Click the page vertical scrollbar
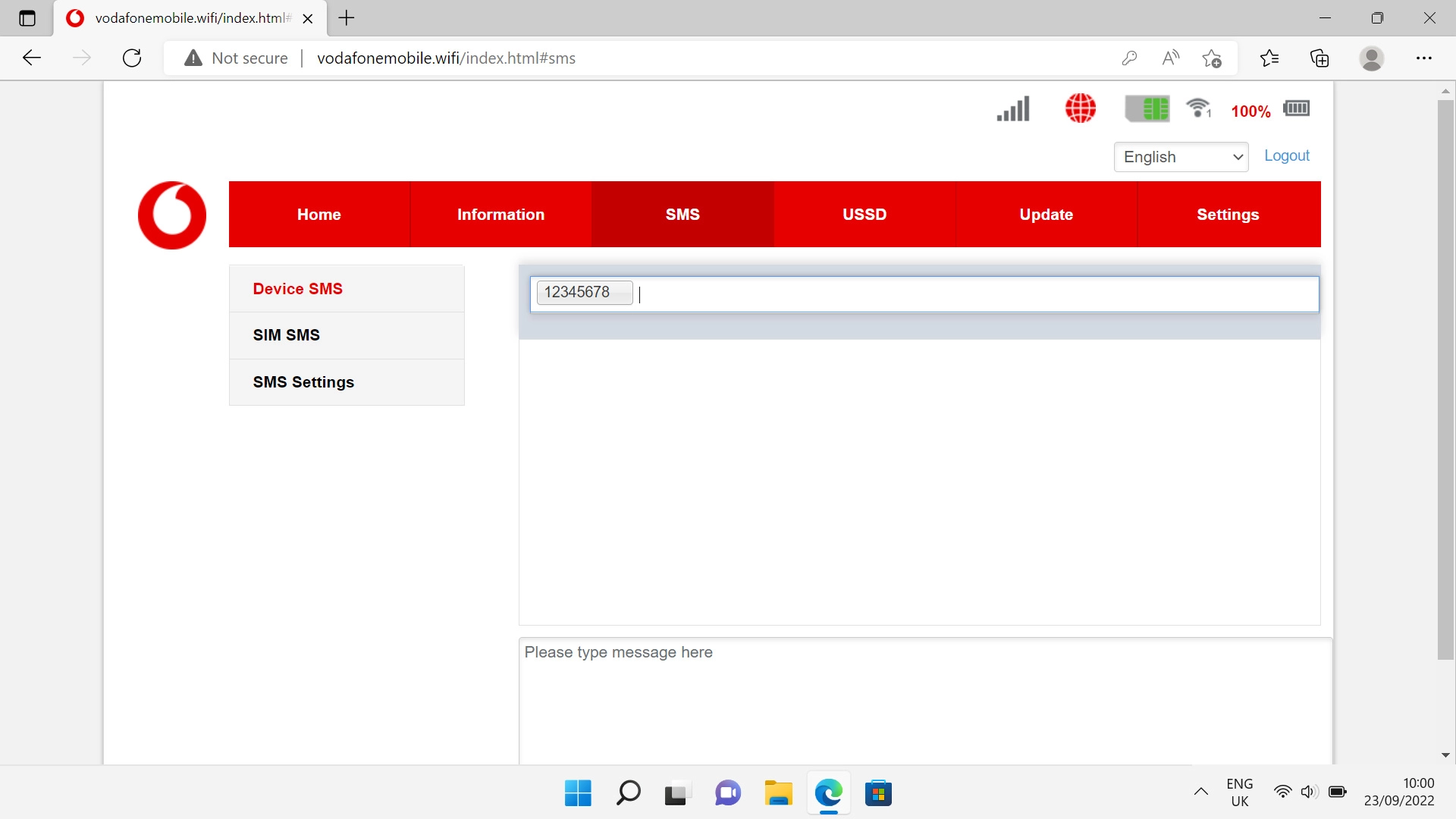The width and height of the screenshot is (1456, 819). [x=1445, y=379]
